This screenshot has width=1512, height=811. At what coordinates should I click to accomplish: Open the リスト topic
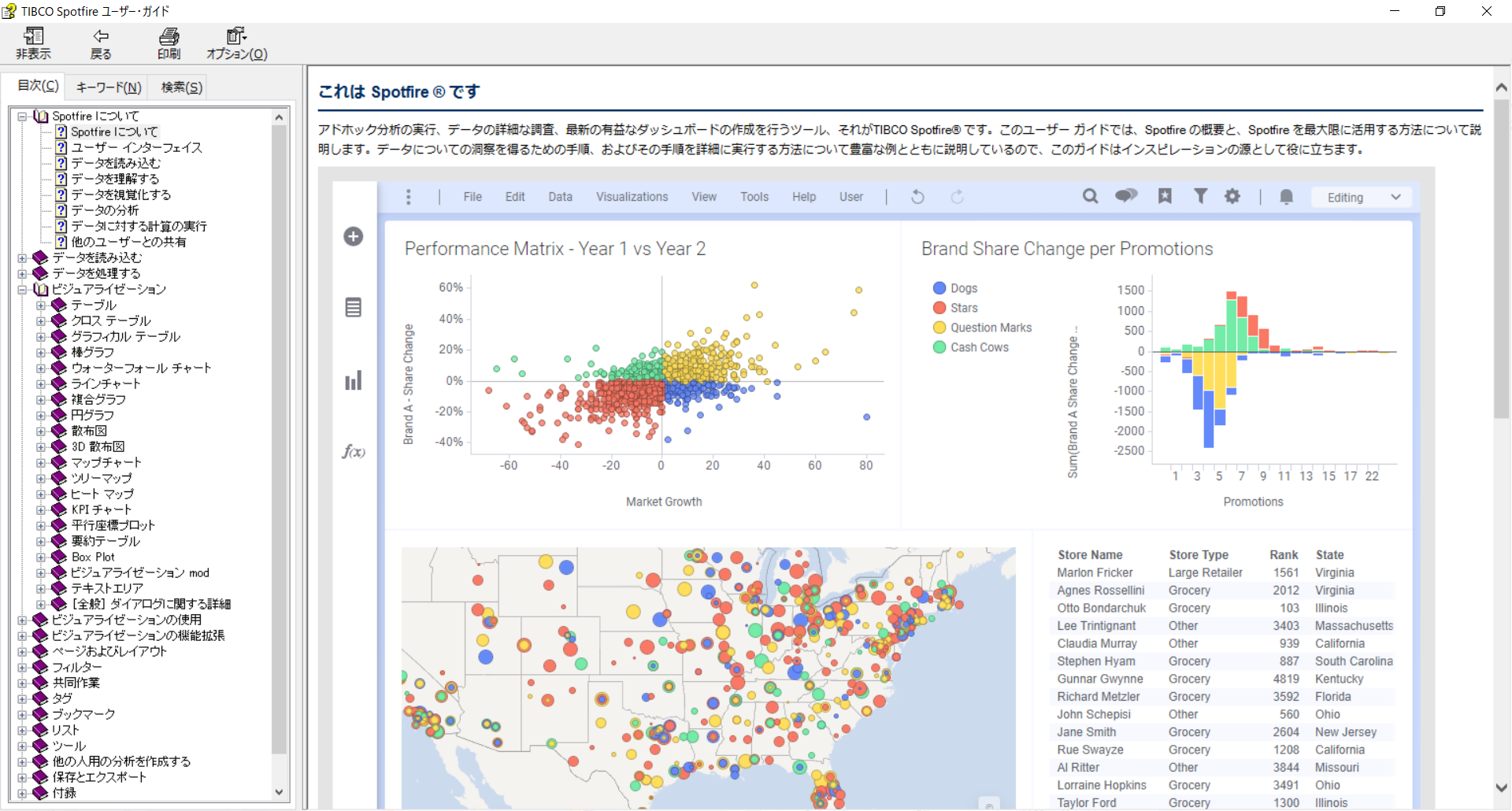pyautogui.click(x=66, y=730)
